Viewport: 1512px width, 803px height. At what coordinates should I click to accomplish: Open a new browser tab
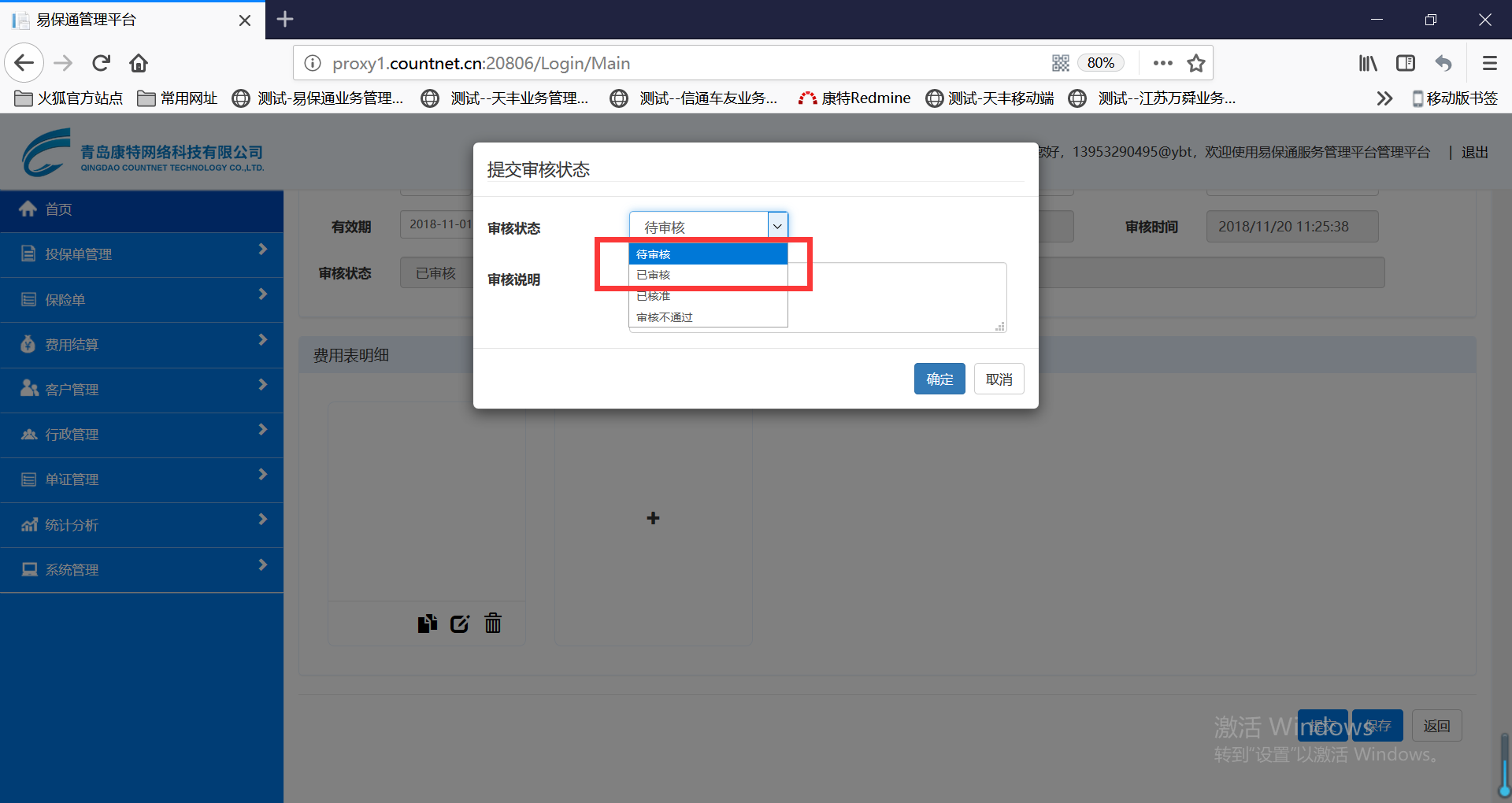(285, 19)
